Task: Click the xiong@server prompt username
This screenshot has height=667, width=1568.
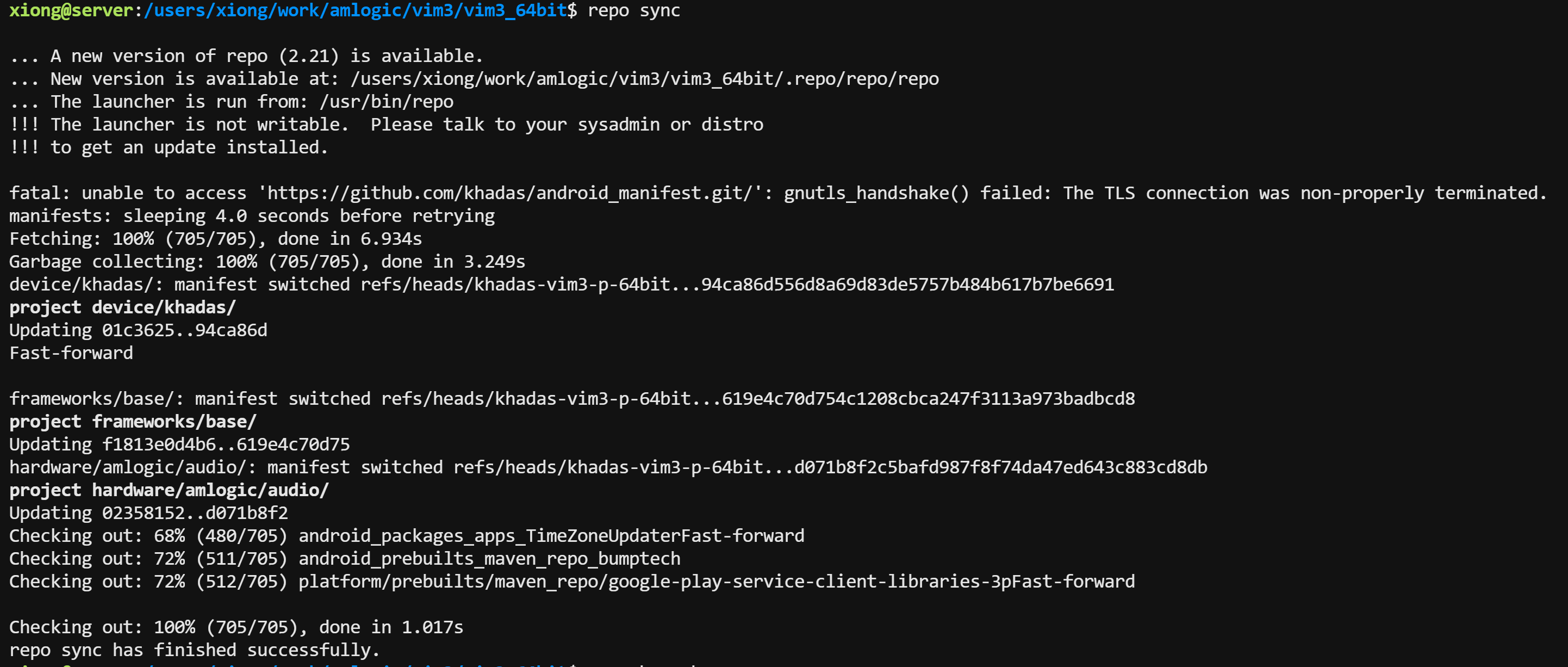Action: (x=71, y=10)
